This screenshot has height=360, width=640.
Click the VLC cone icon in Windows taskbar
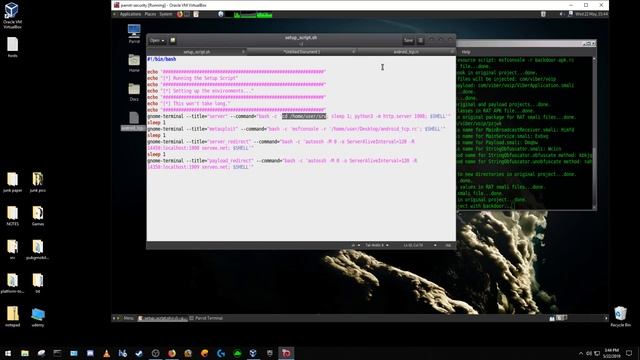(106, 353)
